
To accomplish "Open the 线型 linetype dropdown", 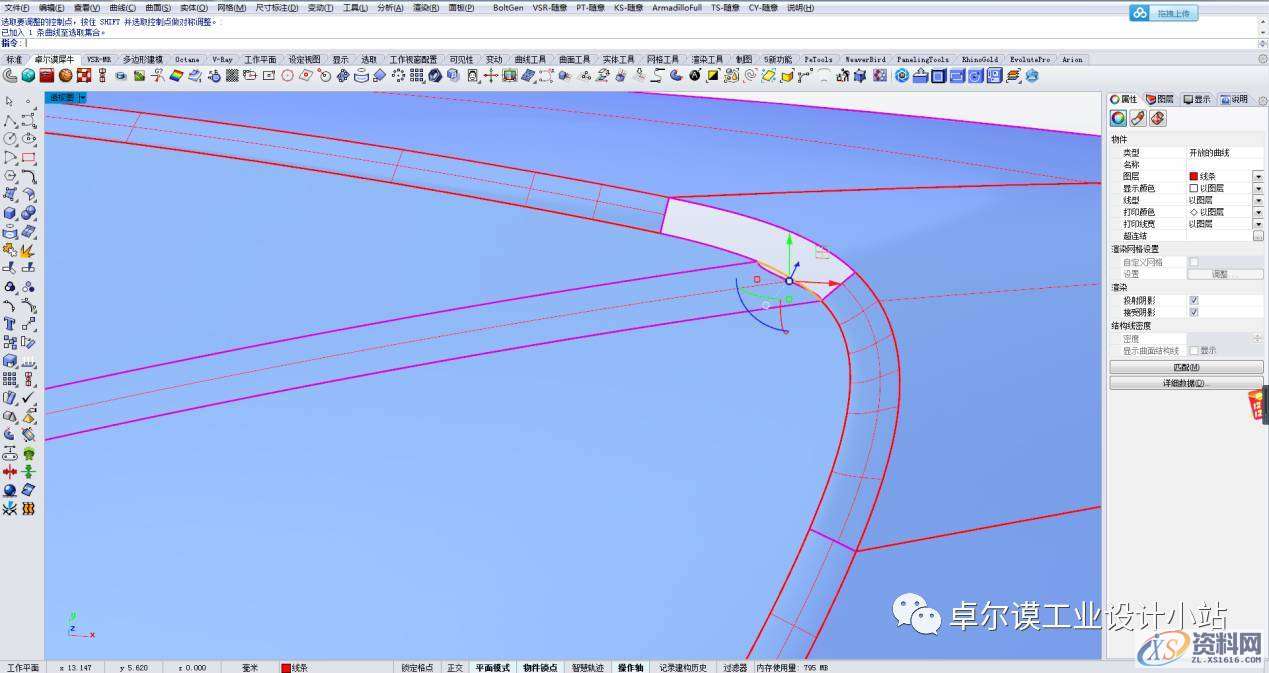I will click(x=1258, y=200).
